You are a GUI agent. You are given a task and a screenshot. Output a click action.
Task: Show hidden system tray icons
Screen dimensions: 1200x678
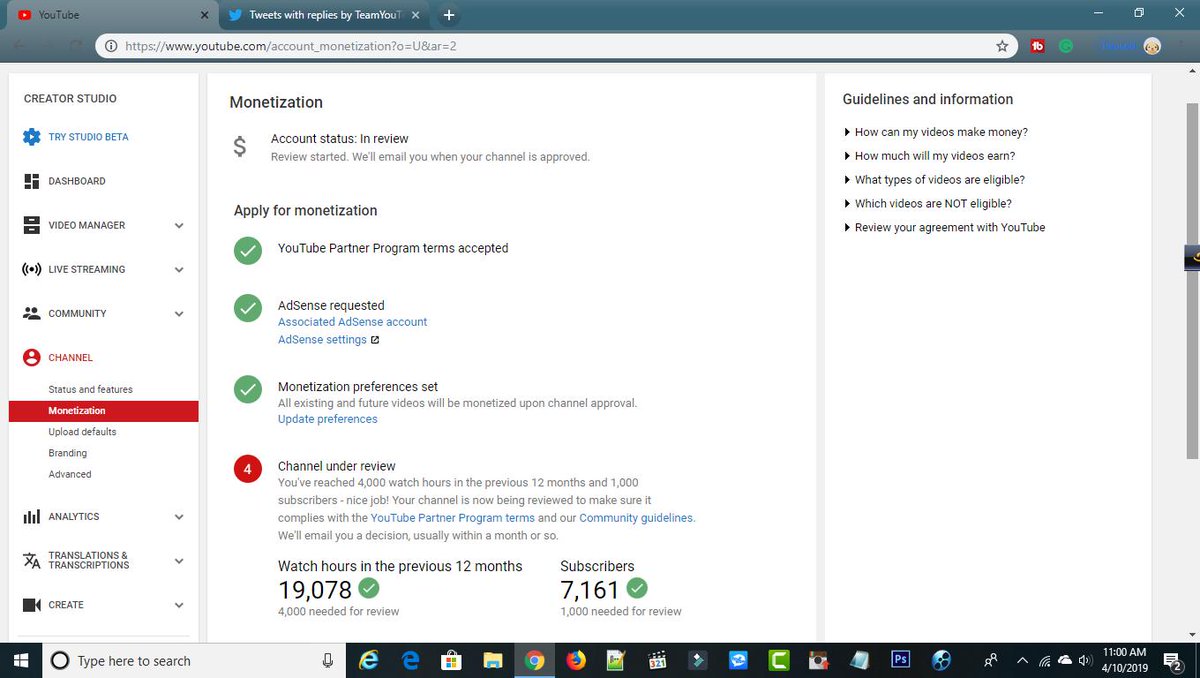point(1022,660)
